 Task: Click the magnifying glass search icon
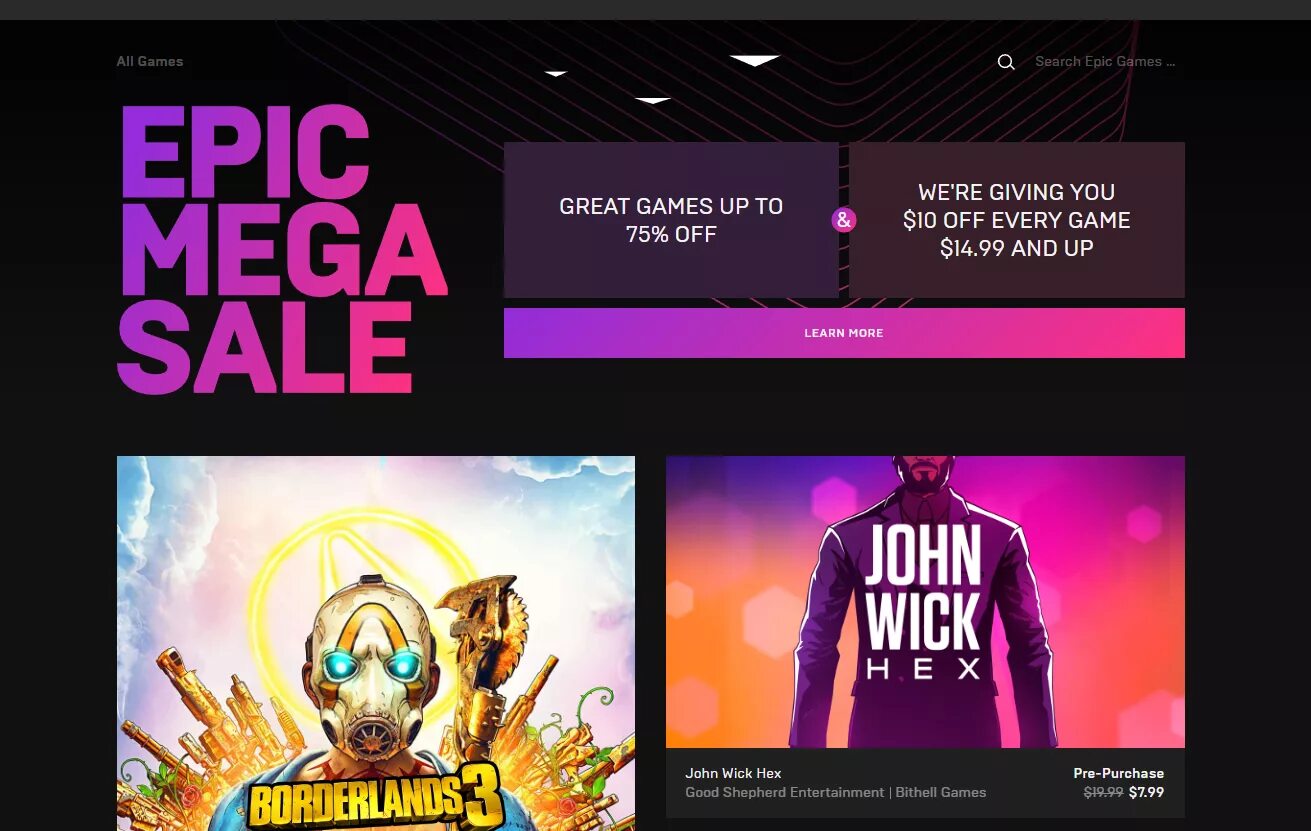tap(1006, 62)
